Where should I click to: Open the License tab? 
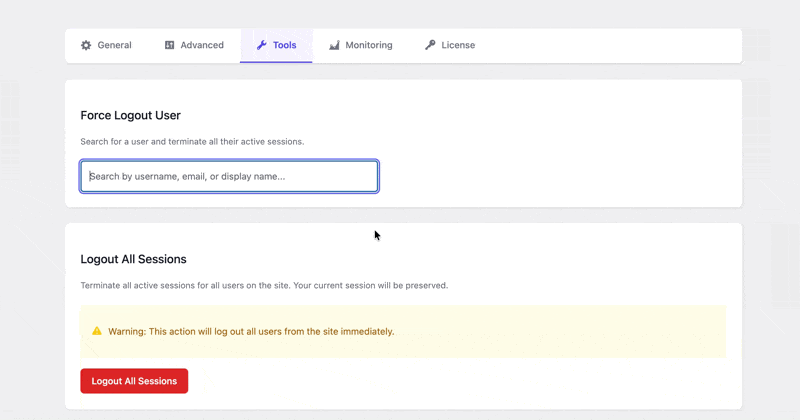click(458, 45)
